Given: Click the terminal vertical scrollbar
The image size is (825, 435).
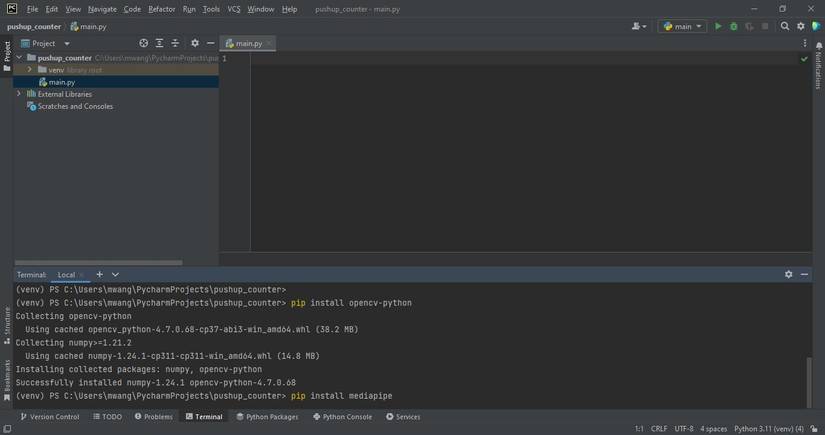Looking at the screenshot, I should tap(809, 380).
